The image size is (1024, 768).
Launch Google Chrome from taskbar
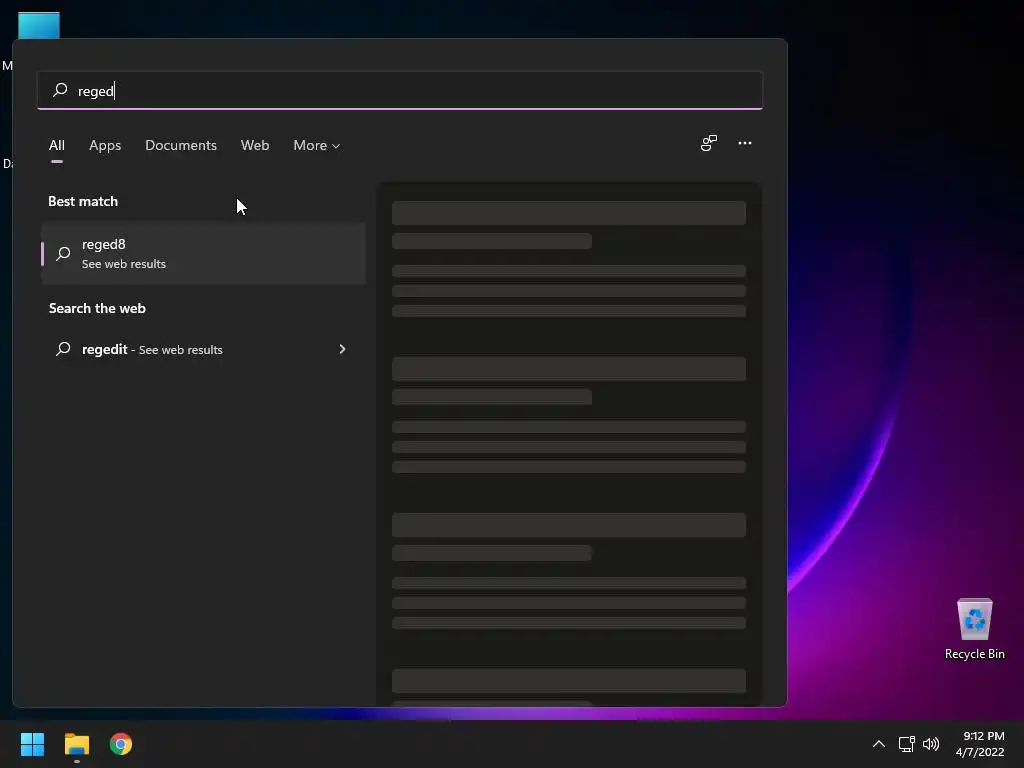coord(121,744)
